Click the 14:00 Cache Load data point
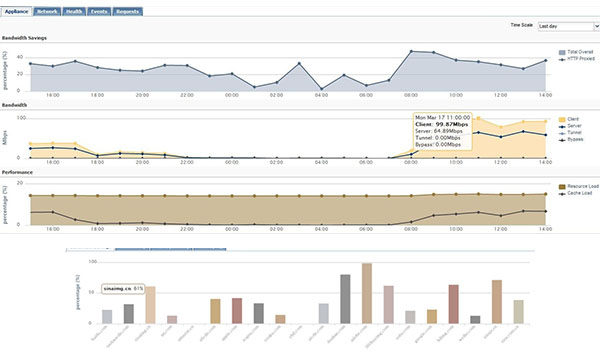 point(545,211)
